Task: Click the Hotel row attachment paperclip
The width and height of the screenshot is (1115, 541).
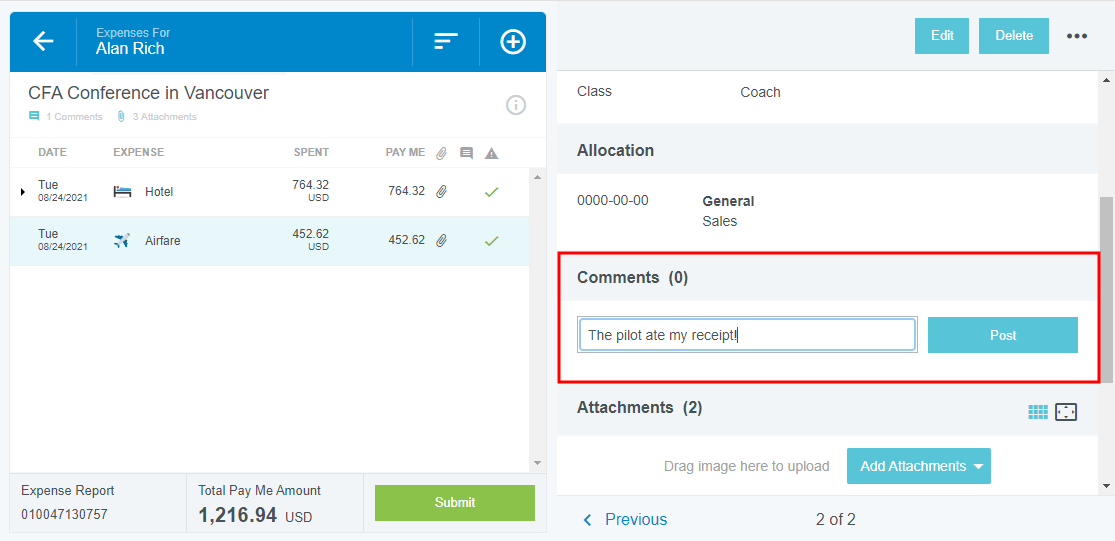Action: point(441,191)
